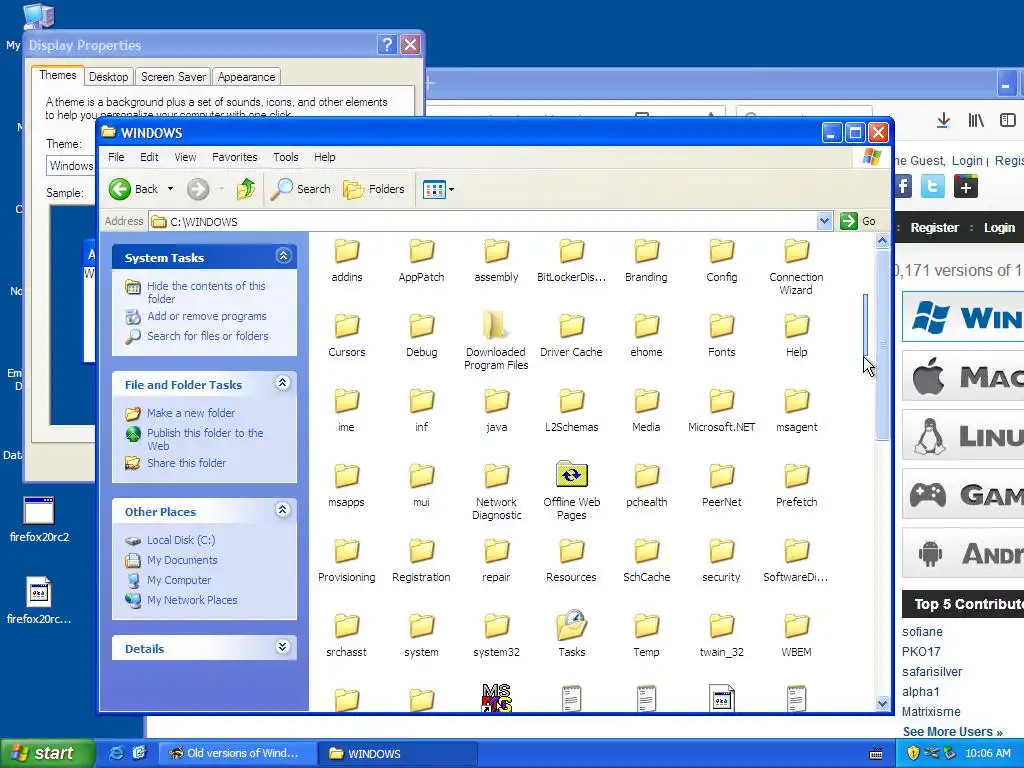
Task: Click Make a new folder
Action: 191,413
